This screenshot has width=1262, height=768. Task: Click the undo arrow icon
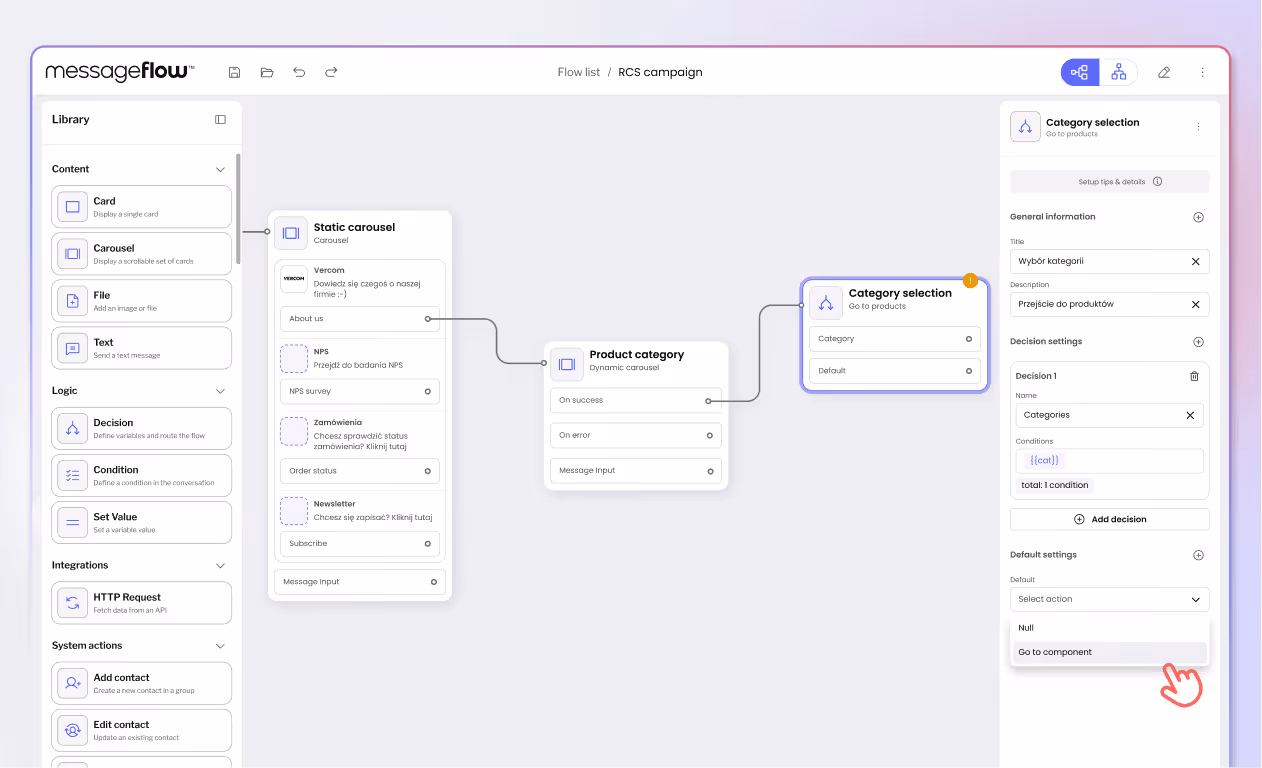coord(298,72)
